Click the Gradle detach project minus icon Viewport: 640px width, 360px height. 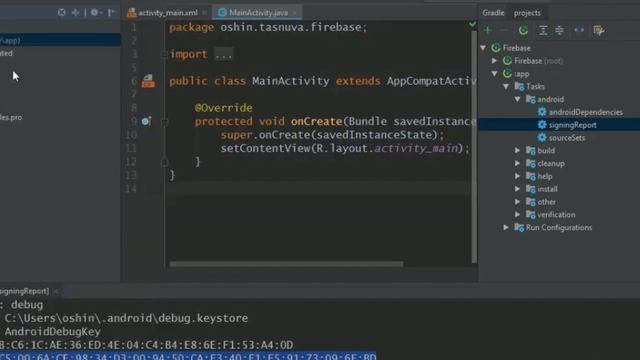click(504, 30)
